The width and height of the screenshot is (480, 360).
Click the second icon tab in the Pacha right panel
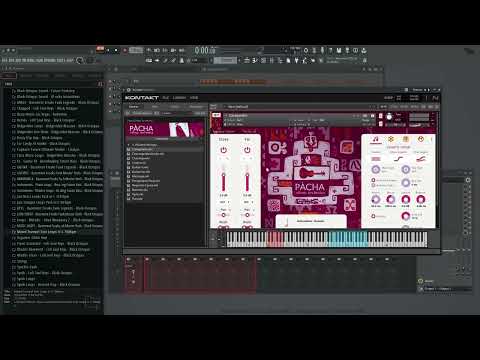[391, 139]
